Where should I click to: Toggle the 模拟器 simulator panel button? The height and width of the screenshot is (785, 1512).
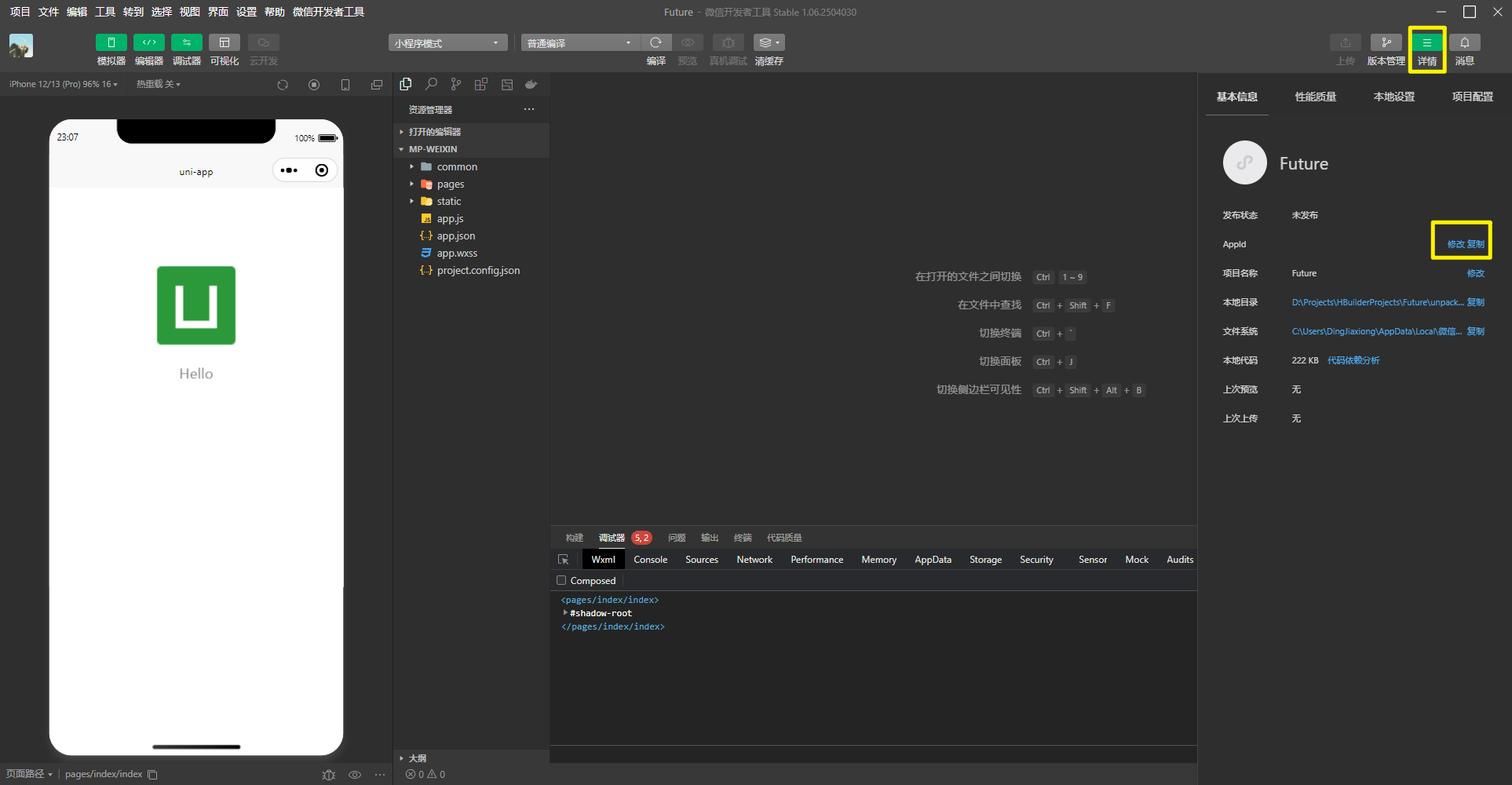pos(111,42)
